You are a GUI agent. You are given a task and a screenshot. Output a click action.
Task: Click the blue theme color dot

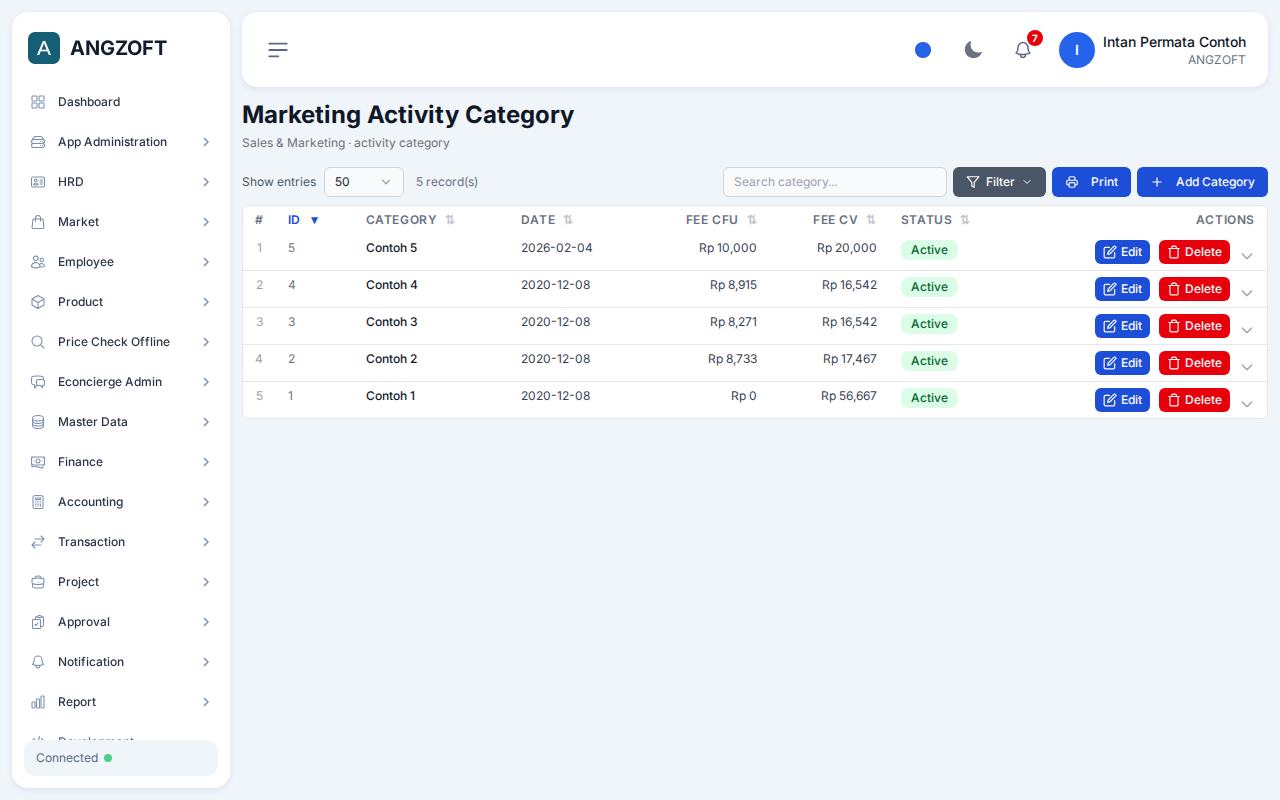click(x=923, y=50)
